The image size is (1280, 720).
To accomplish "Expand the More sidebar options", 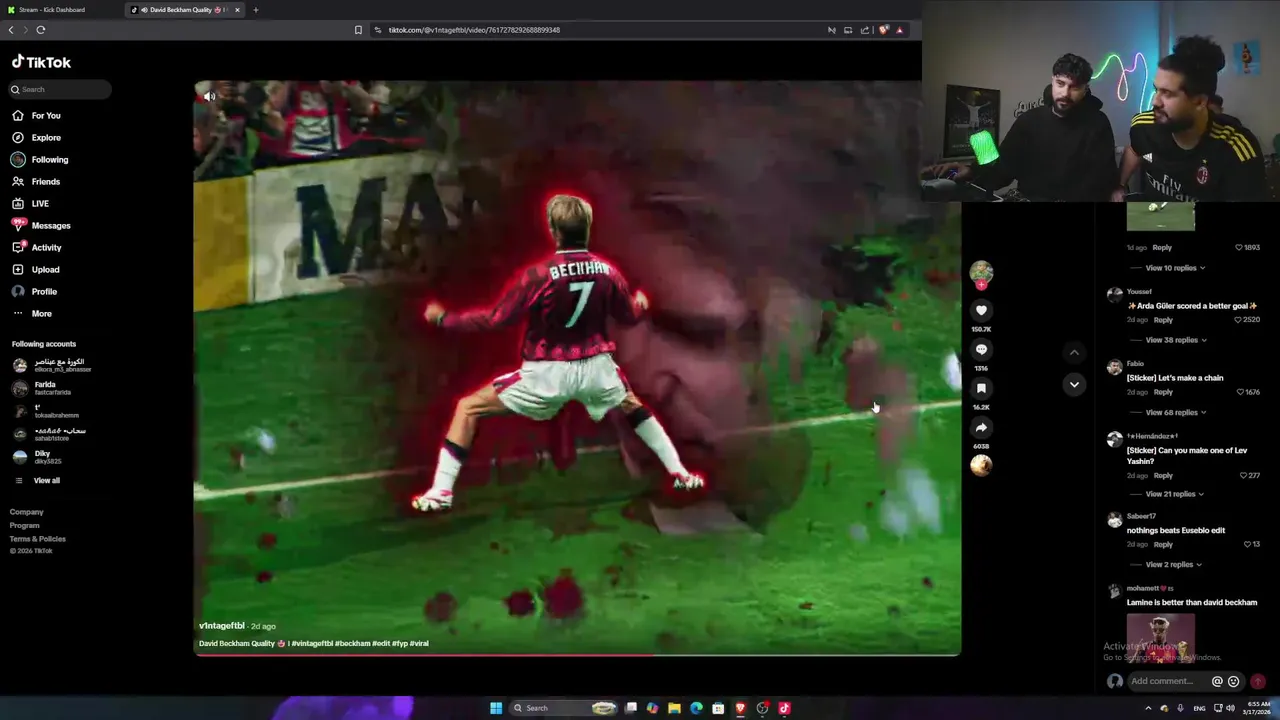I will click(32, 314).
